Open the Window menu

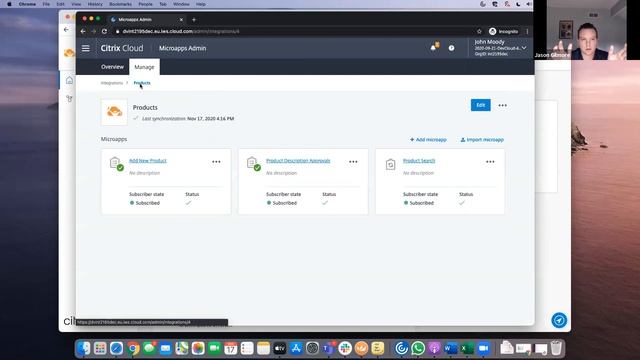point(181,4)
